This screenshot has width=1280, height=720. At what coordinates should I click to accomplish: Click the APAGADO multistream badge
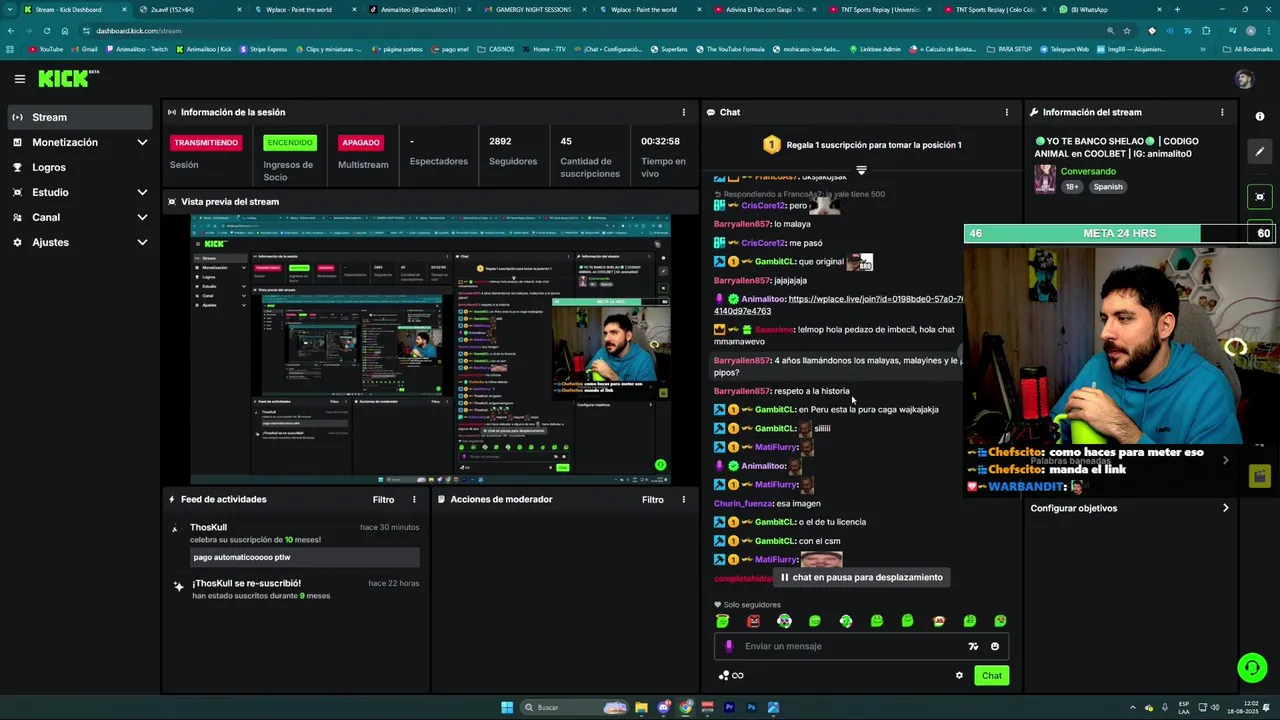click(361, 142)
